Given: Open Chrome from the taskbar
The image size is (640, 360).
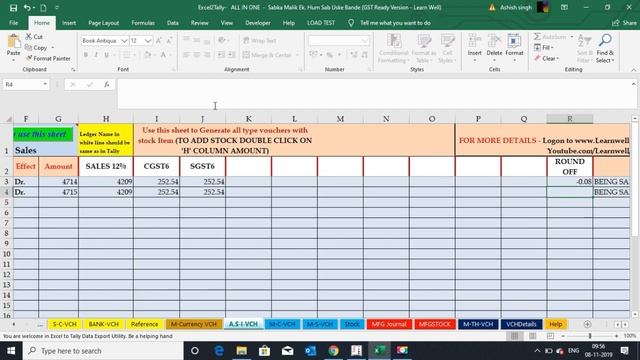Looking at the screenshot, I should [x=333, y=351].
